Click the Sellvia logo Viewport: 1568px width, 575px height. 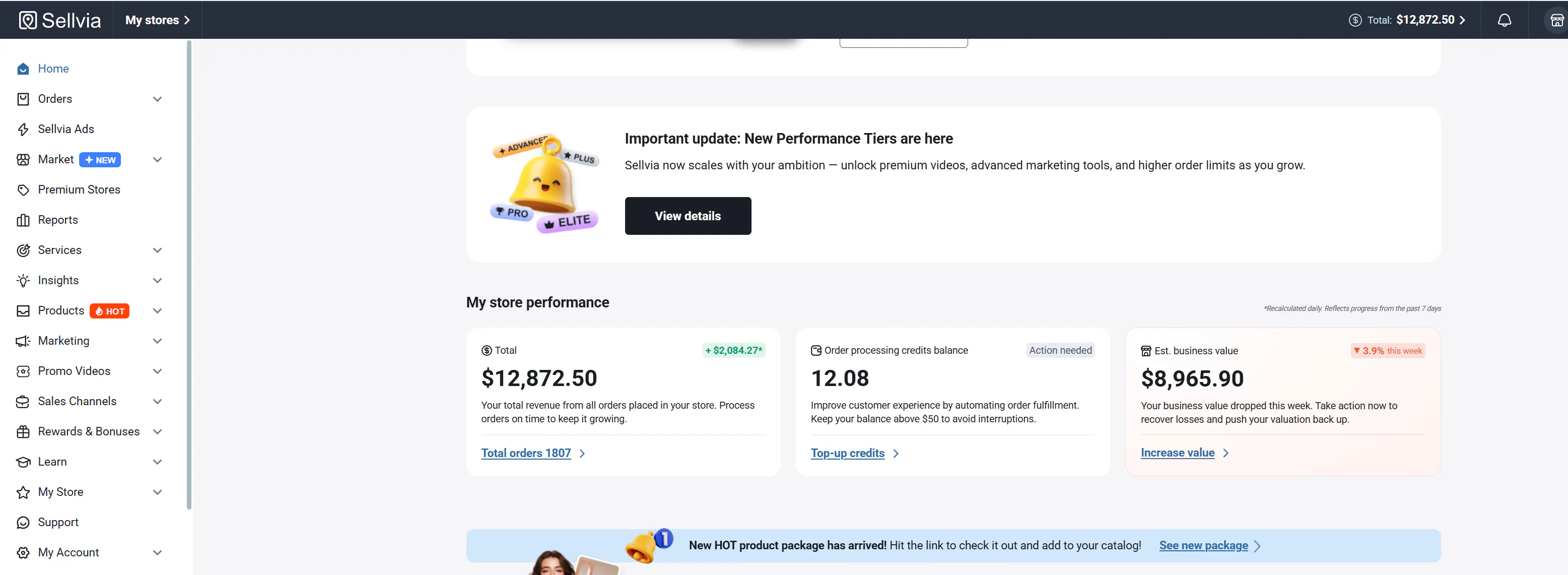tap(59, 20)
